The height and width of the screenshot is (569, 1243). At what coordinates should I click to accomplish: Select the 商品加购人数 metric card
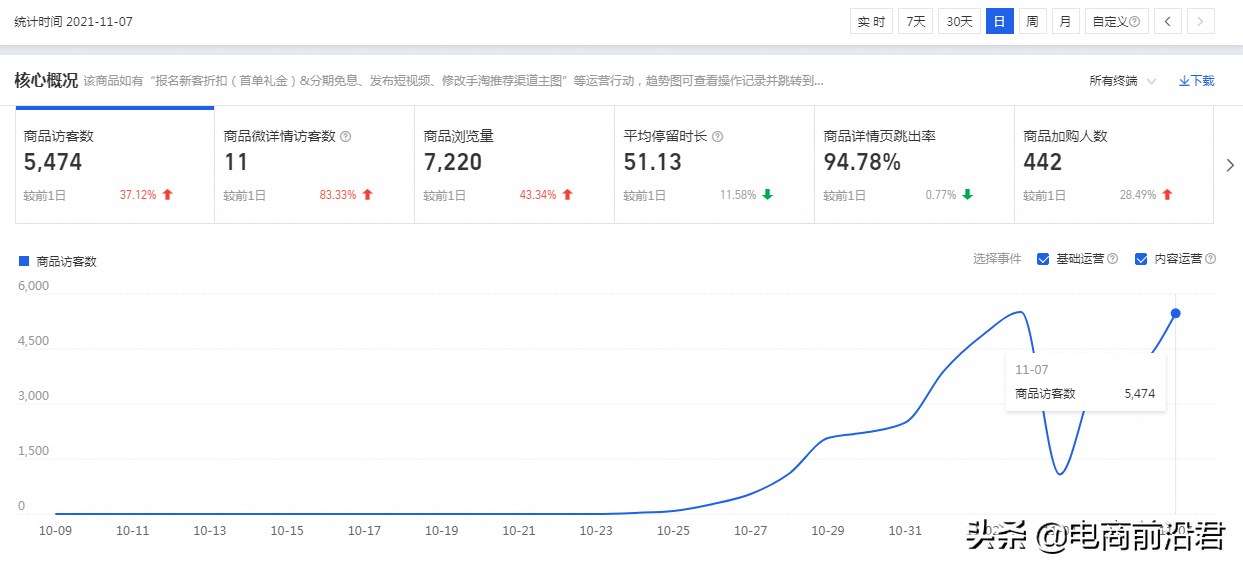pos(1113,165)
